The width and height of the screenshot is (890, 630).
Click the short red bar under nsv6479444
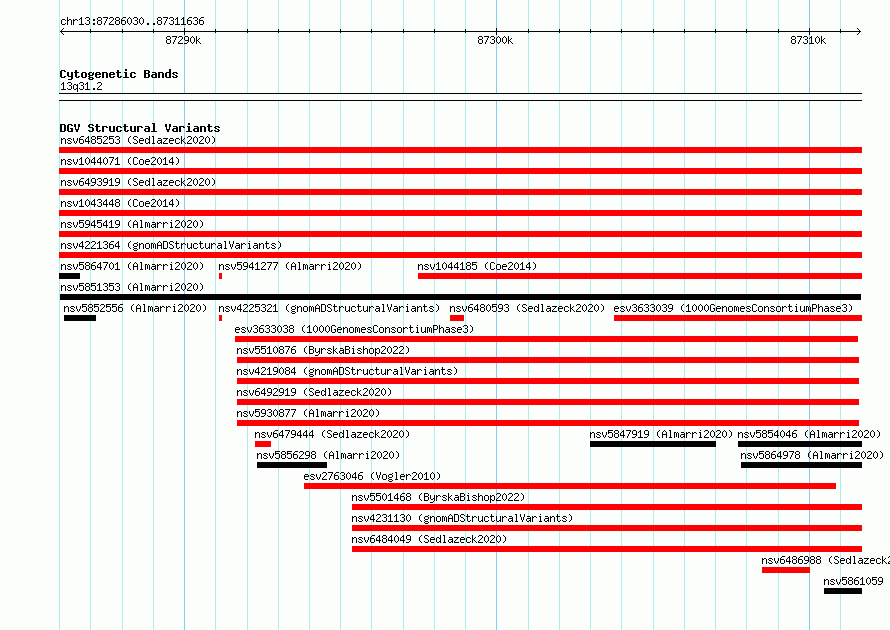point(263,444)
